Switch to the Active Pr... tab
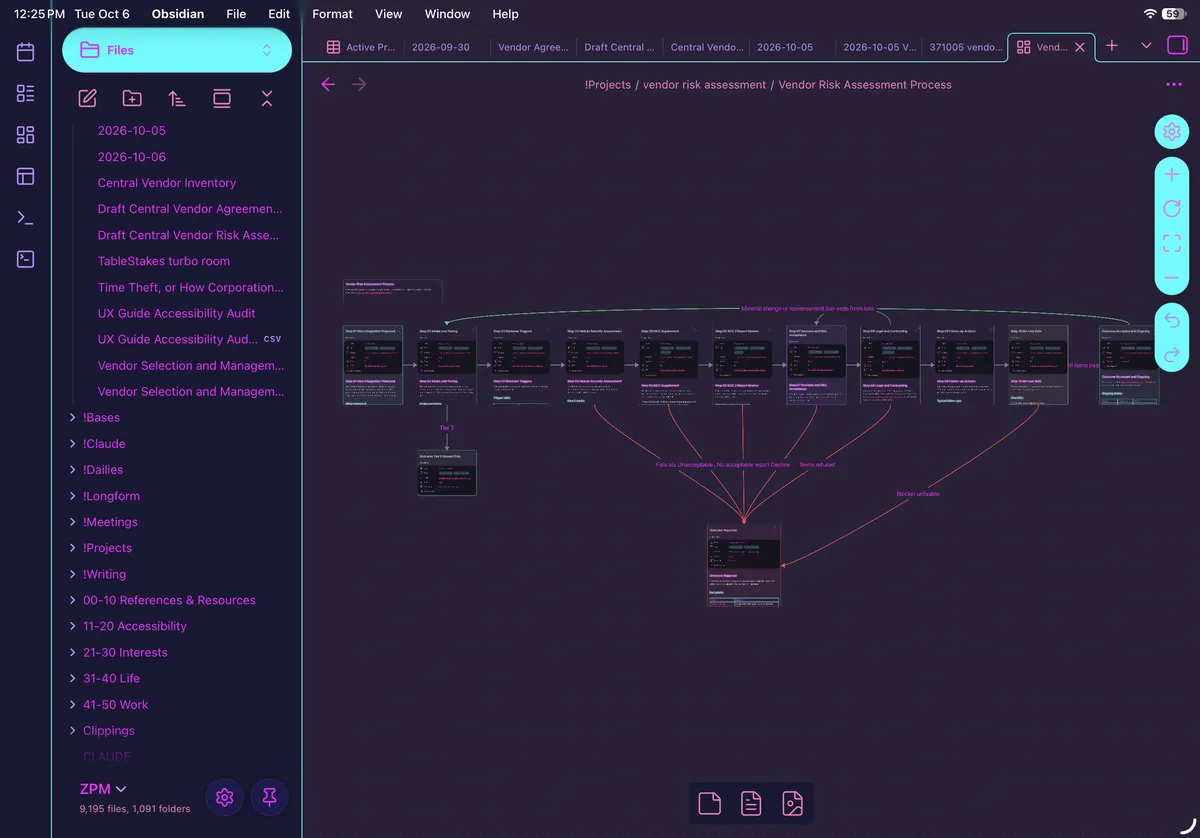The image size is (1200, 838). [362, 47]
